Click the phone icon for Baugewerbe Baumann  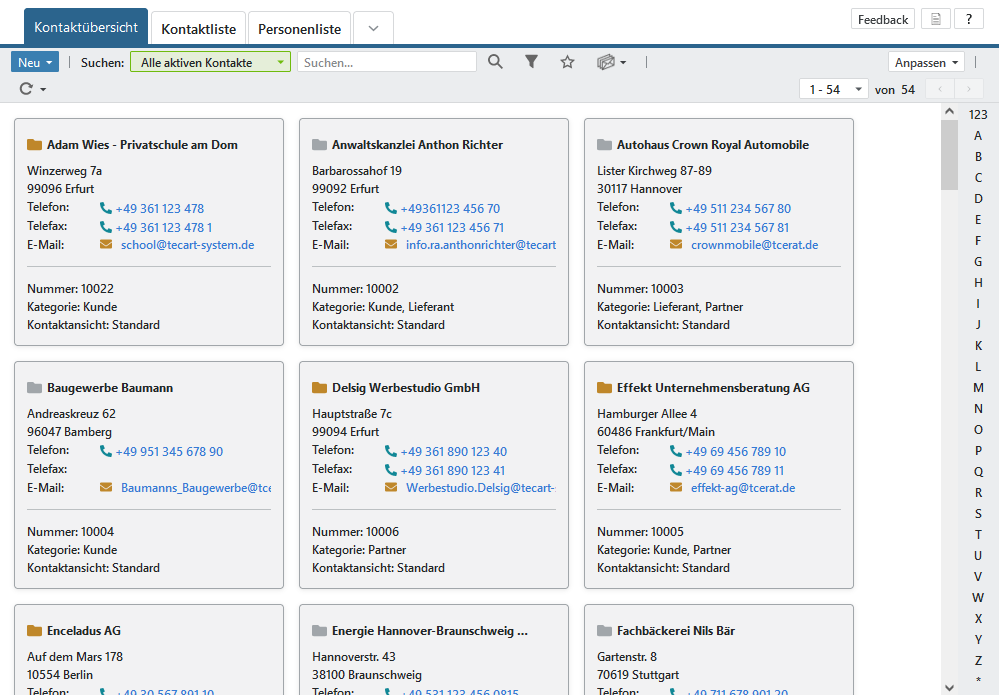(106, 452)
